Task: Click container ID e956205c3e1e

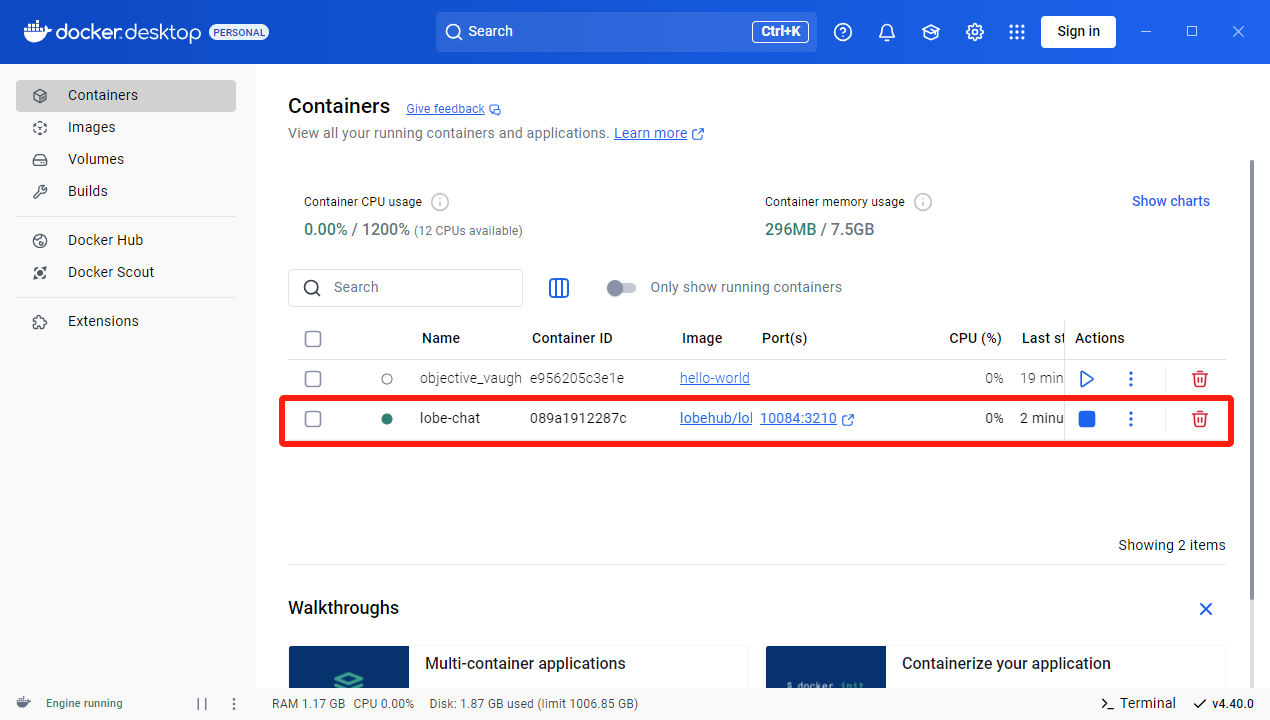Action: click(577, 379)
